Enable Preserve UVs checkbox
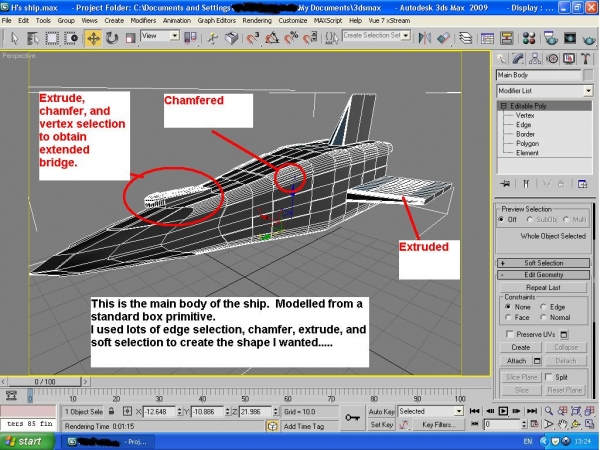The width and height of the screenshot is (600, 450). (510, 334)
